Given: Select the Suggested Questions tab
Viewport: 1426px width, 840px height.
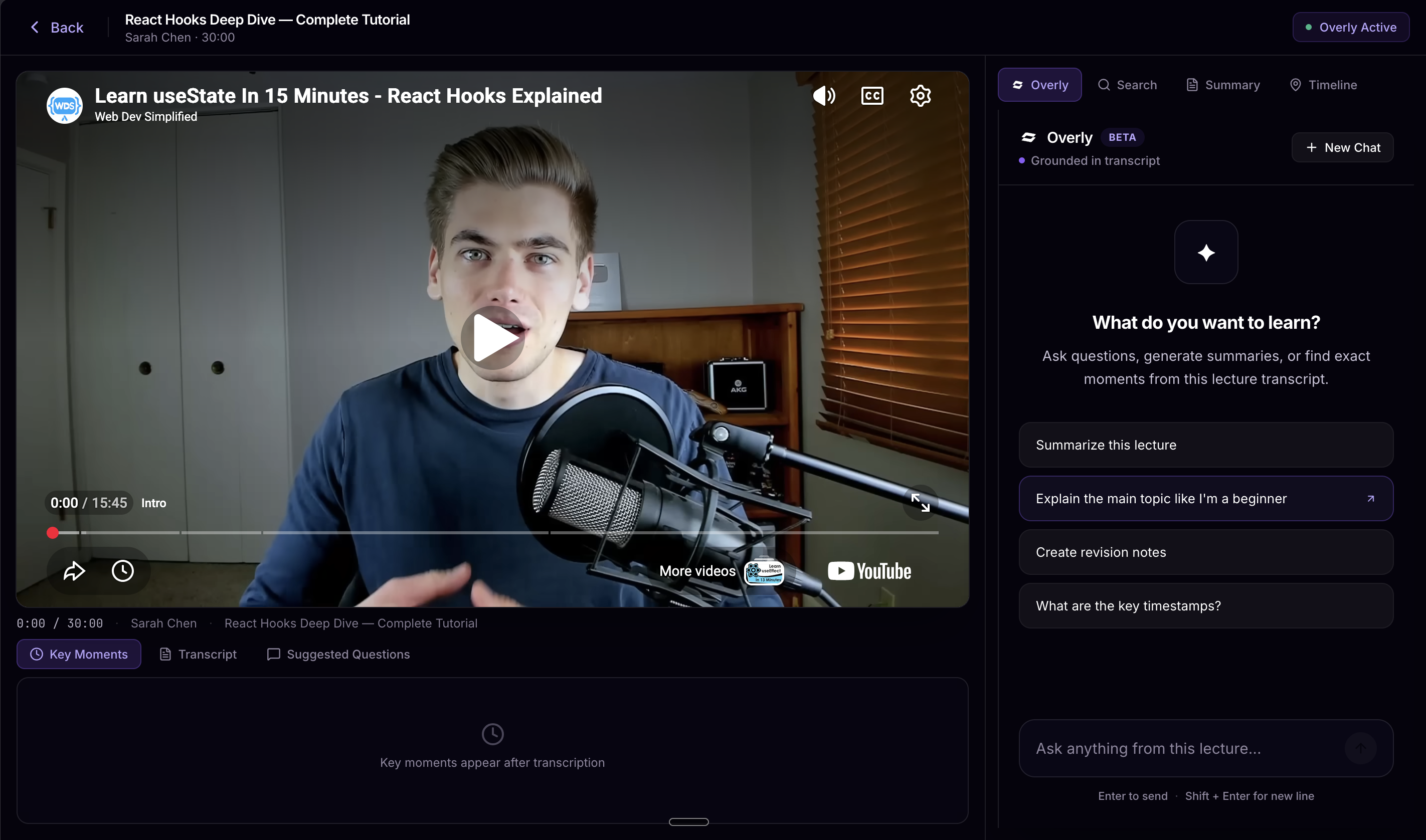Looking at the screenshot, I should tap(338, 655).
